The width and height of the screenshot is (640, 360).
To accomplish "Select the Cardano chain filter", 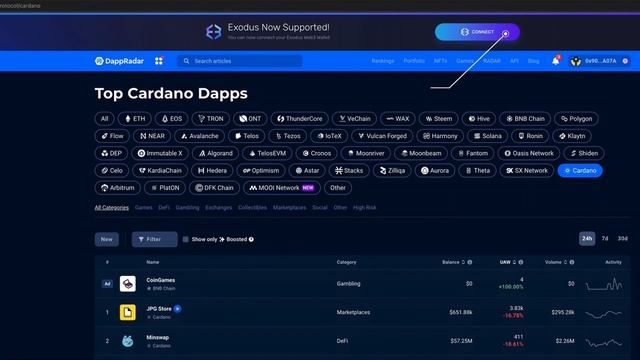I will (580, 171).
